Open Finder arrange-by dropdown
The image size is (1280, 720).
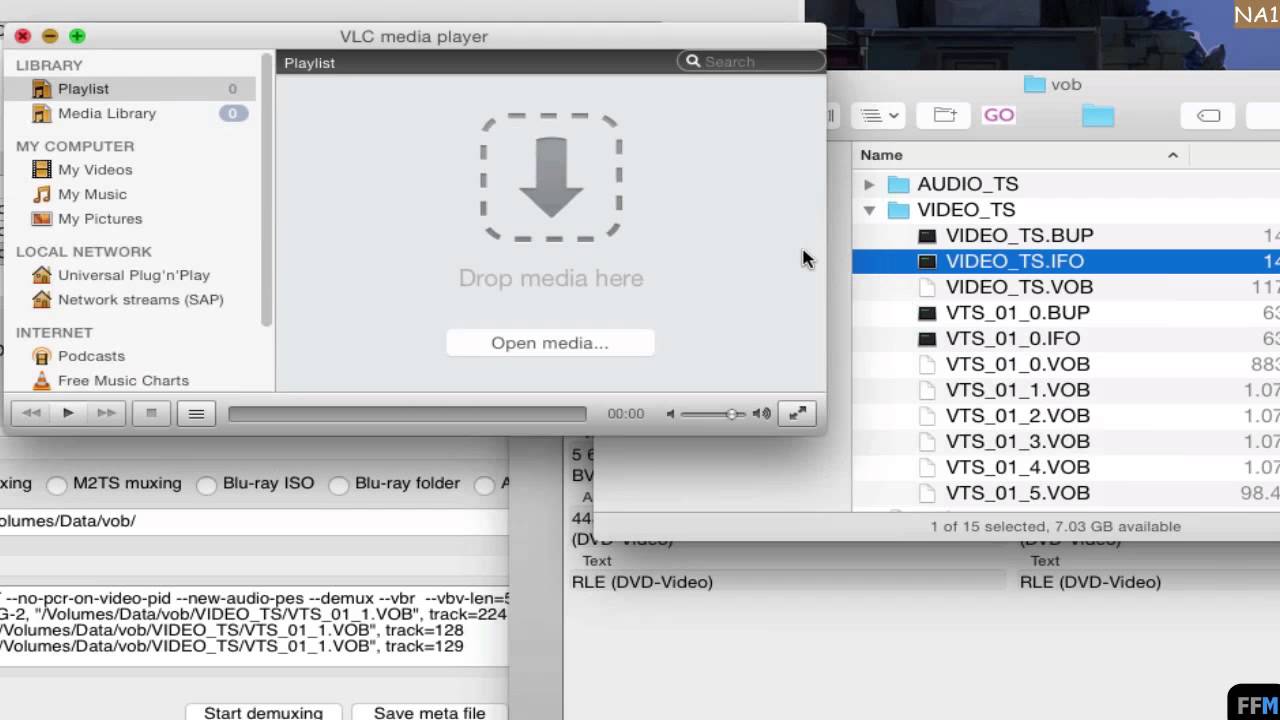pos(879,115)
